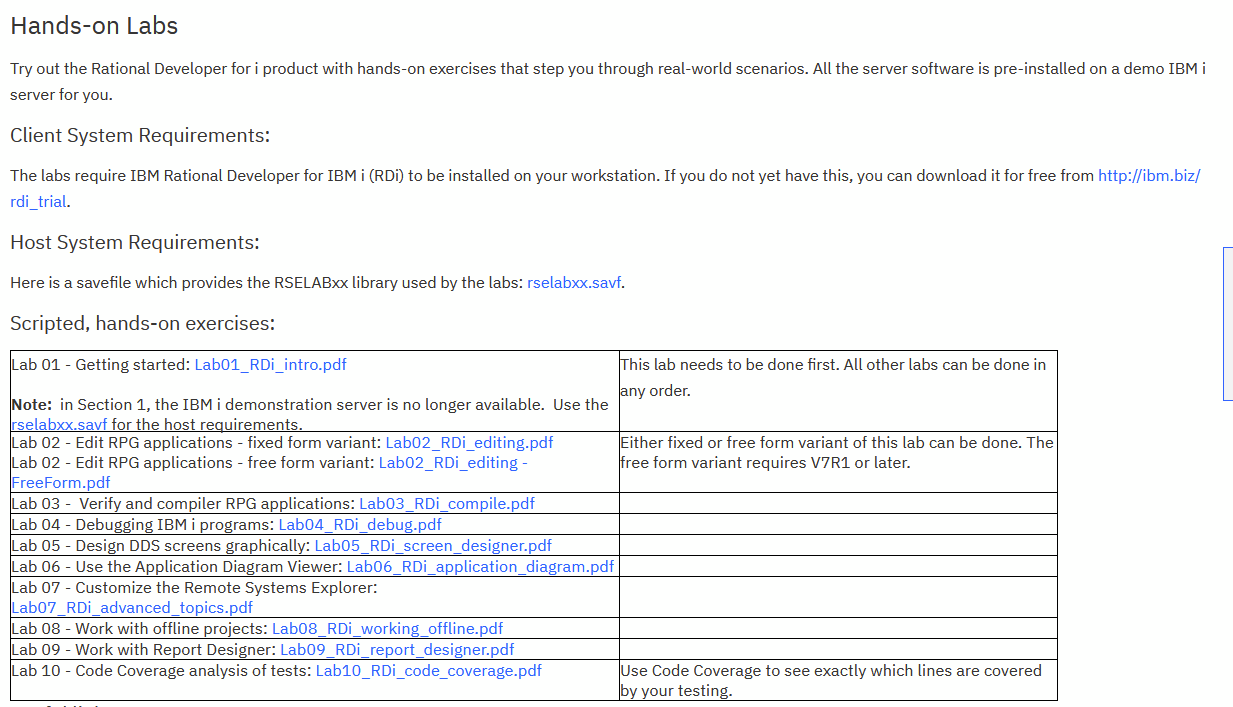Screen dimensions: 1233x707
Task: Open the http://ibm.biz/rdi_trial download link
Action: pos(1148,176)
